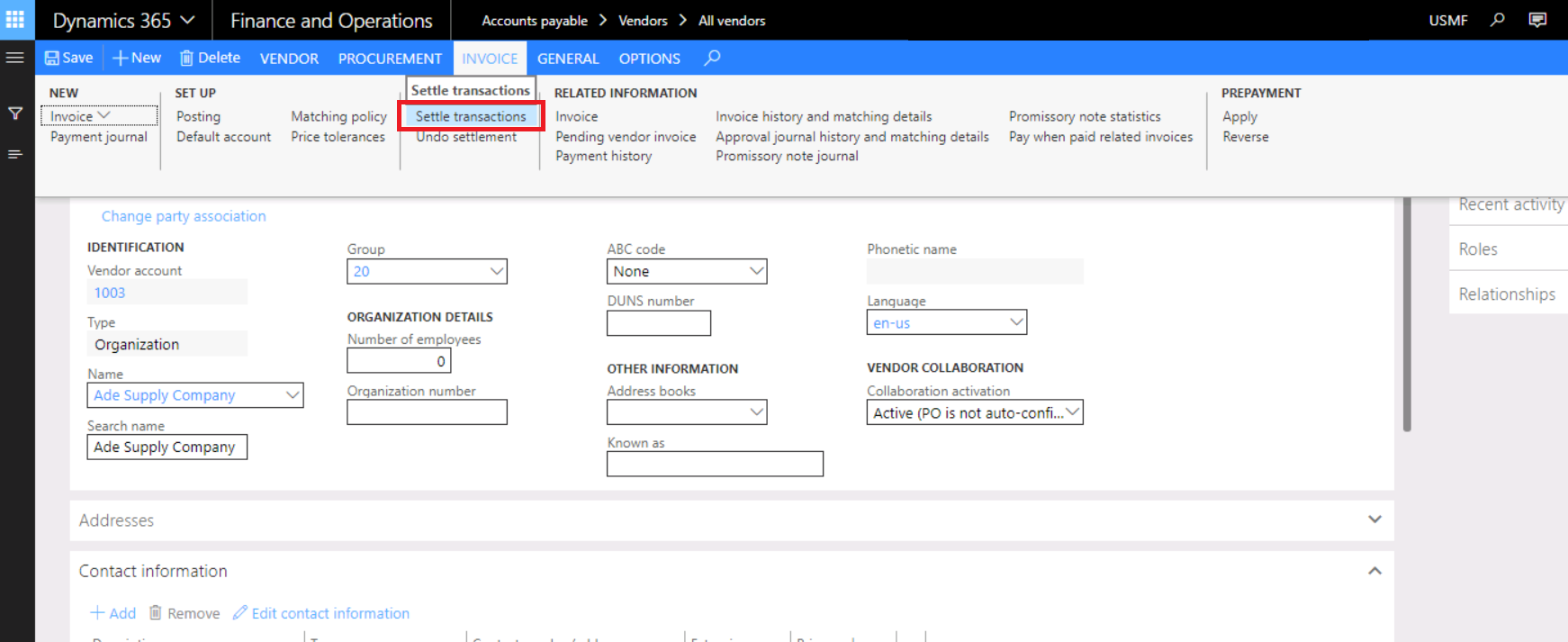The width and height of the screenshot is (1568, 642).
Task: Open the filter pane funnel icon
Action: (15, 113)
